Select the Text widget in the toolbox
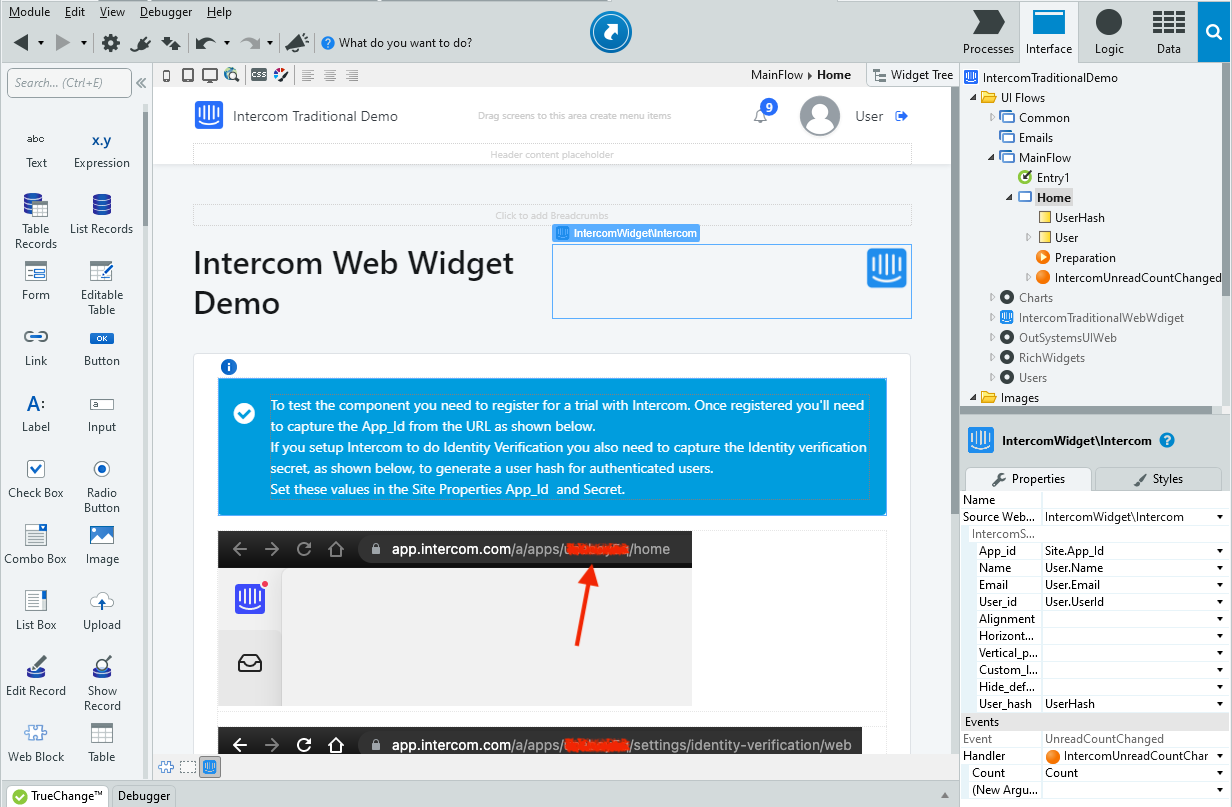This screenshot has width=1232, height=807. coord(36,150)
